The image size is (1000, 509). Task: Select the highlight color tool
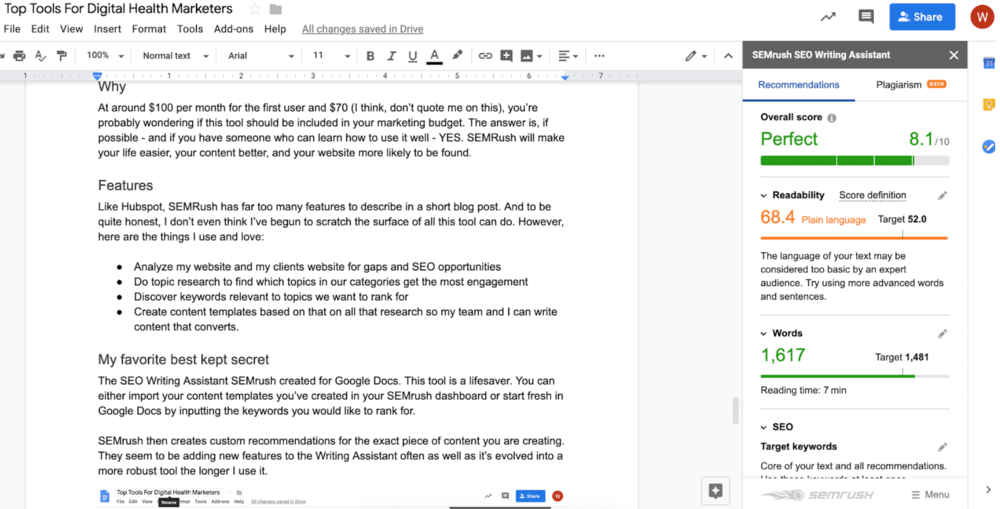point(457,55)
